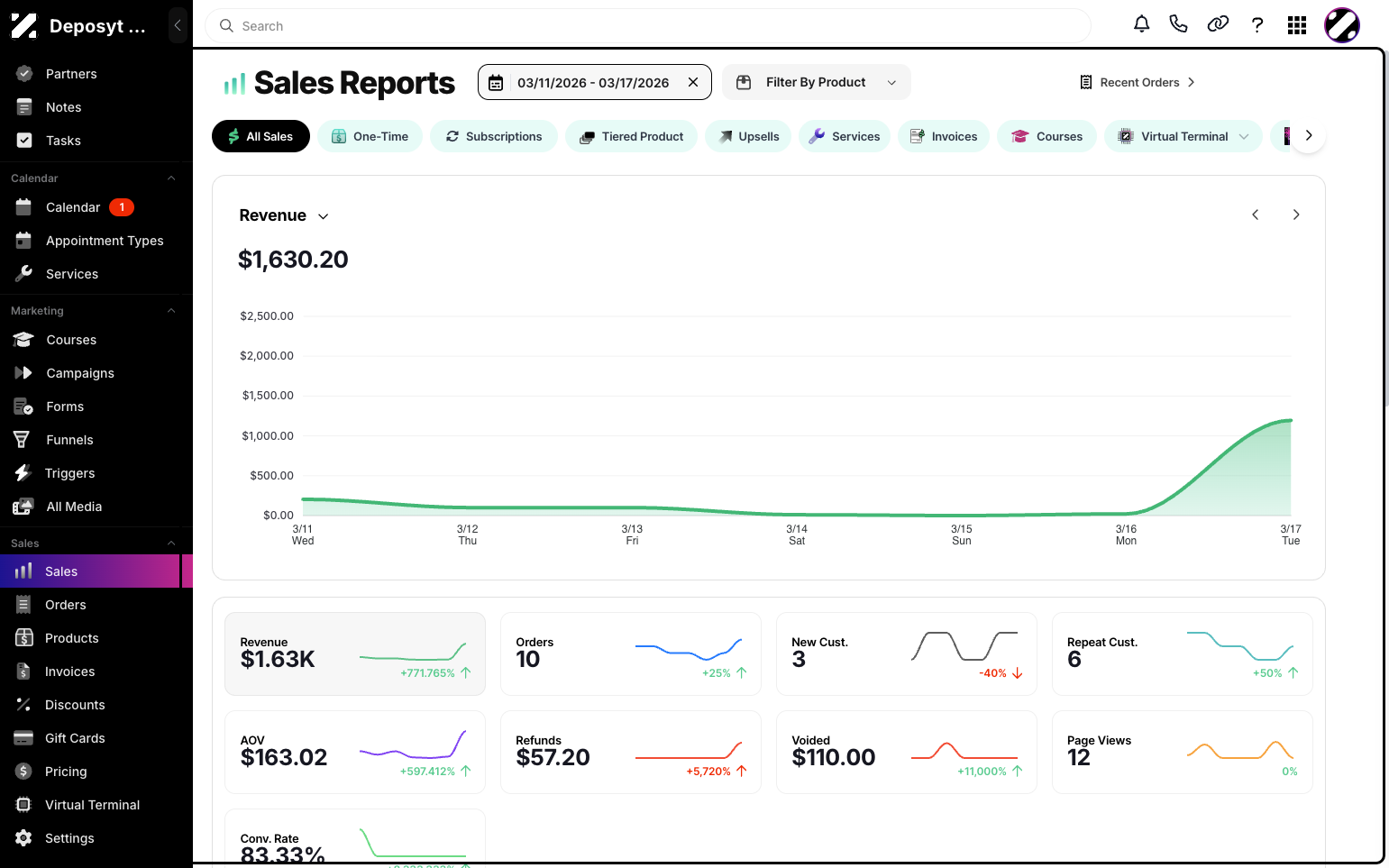The width and height of the screenshot is (1389, 868).
Task: Collapse the sidebar with arrow button
Action: tap(178, 25)
